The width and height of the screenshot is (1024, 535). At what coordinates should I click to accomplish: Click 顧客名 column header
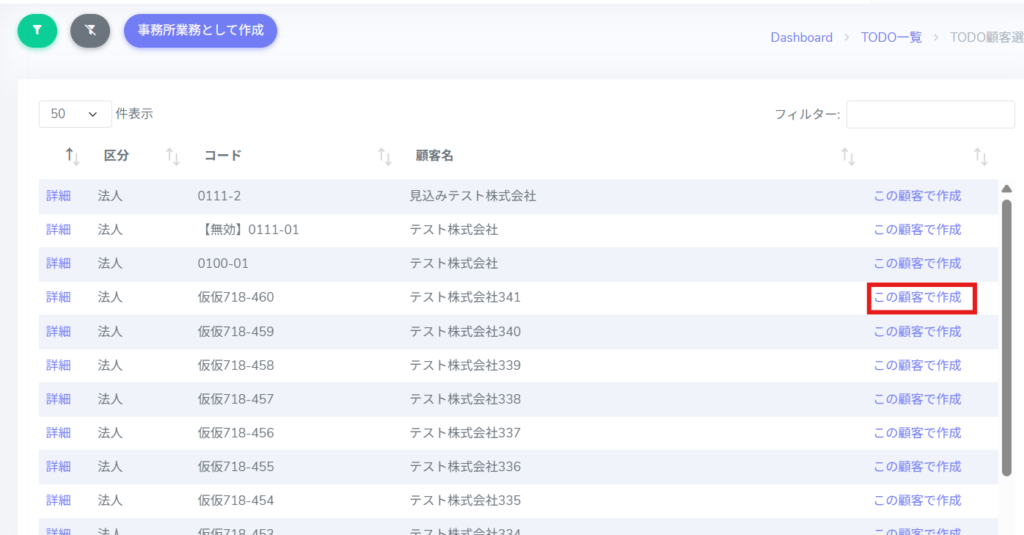[x=435, y=156]
